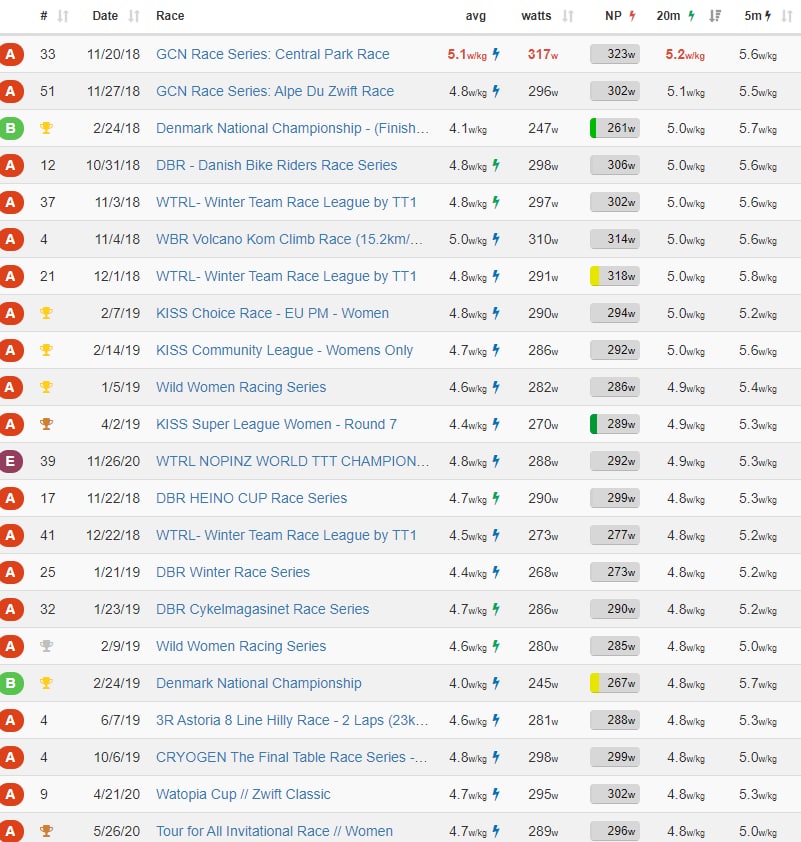Click the 289w NP bar with green marker
Image resolution: width=801 pixels, height=842 pixels.
coord(615,424)
